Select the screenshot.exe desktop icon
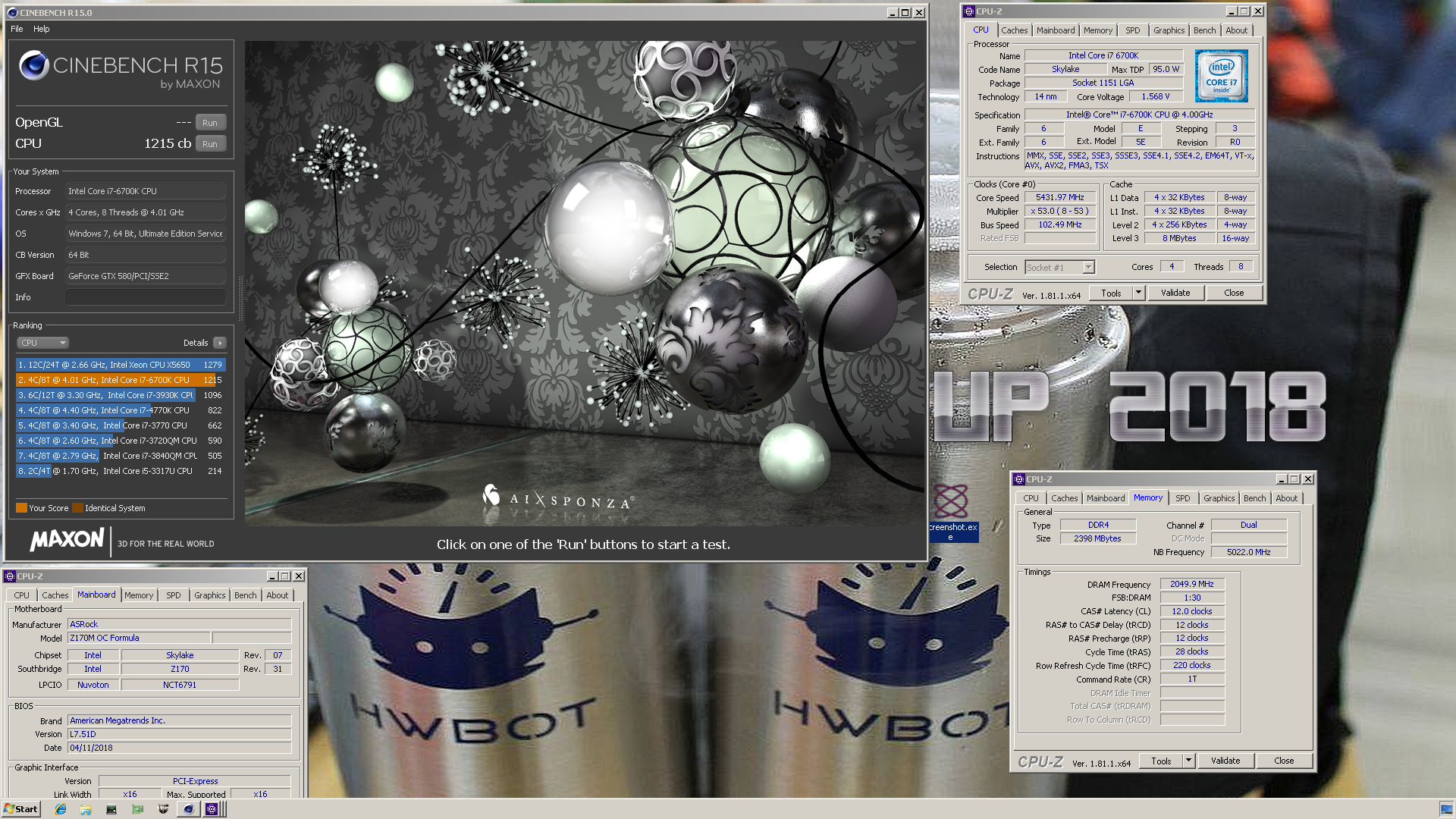This screenshot has width=1456, height=819. [x=952, y=512]
